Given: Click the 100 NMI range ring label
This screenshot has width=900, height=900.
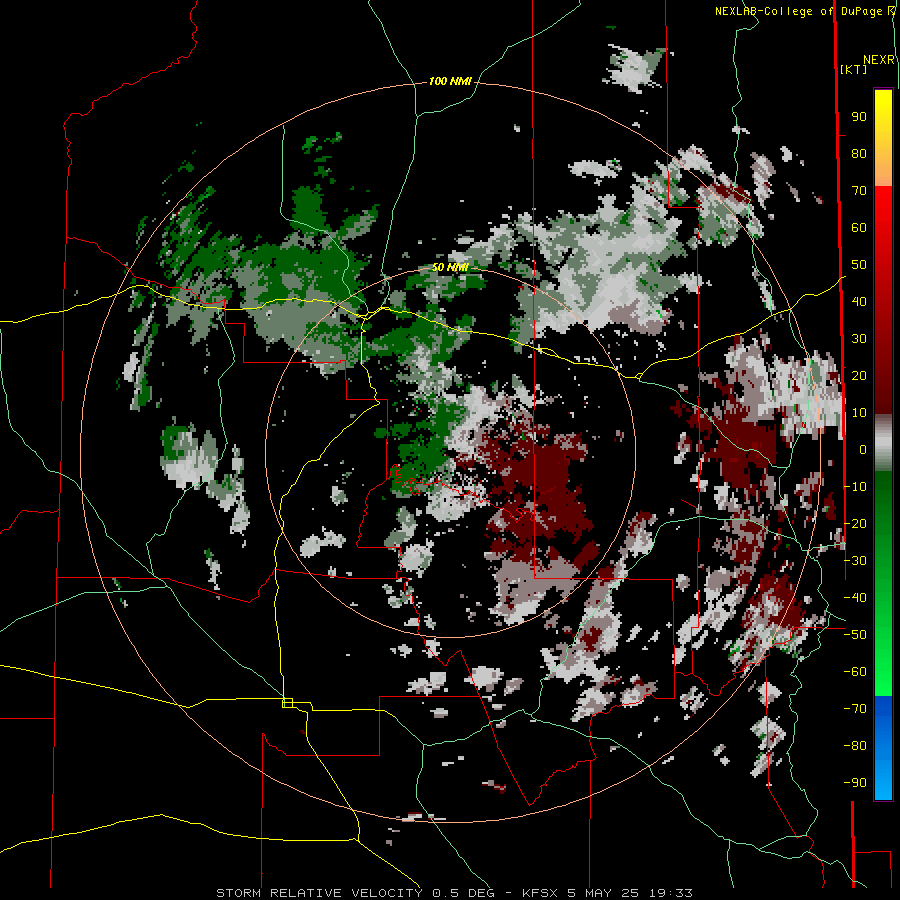Looking at the screenshot, I should (450, 81).
